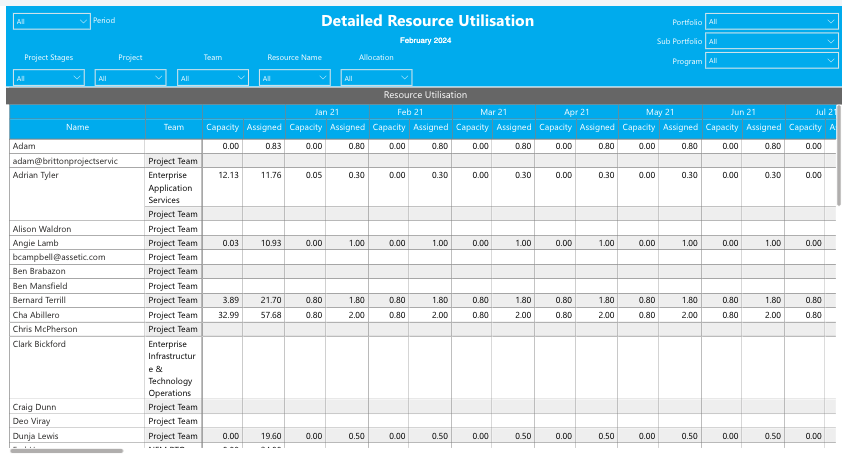Click Bernard Terrill's total assigned 21.70

pyautogui.click(x=264, y=300)
